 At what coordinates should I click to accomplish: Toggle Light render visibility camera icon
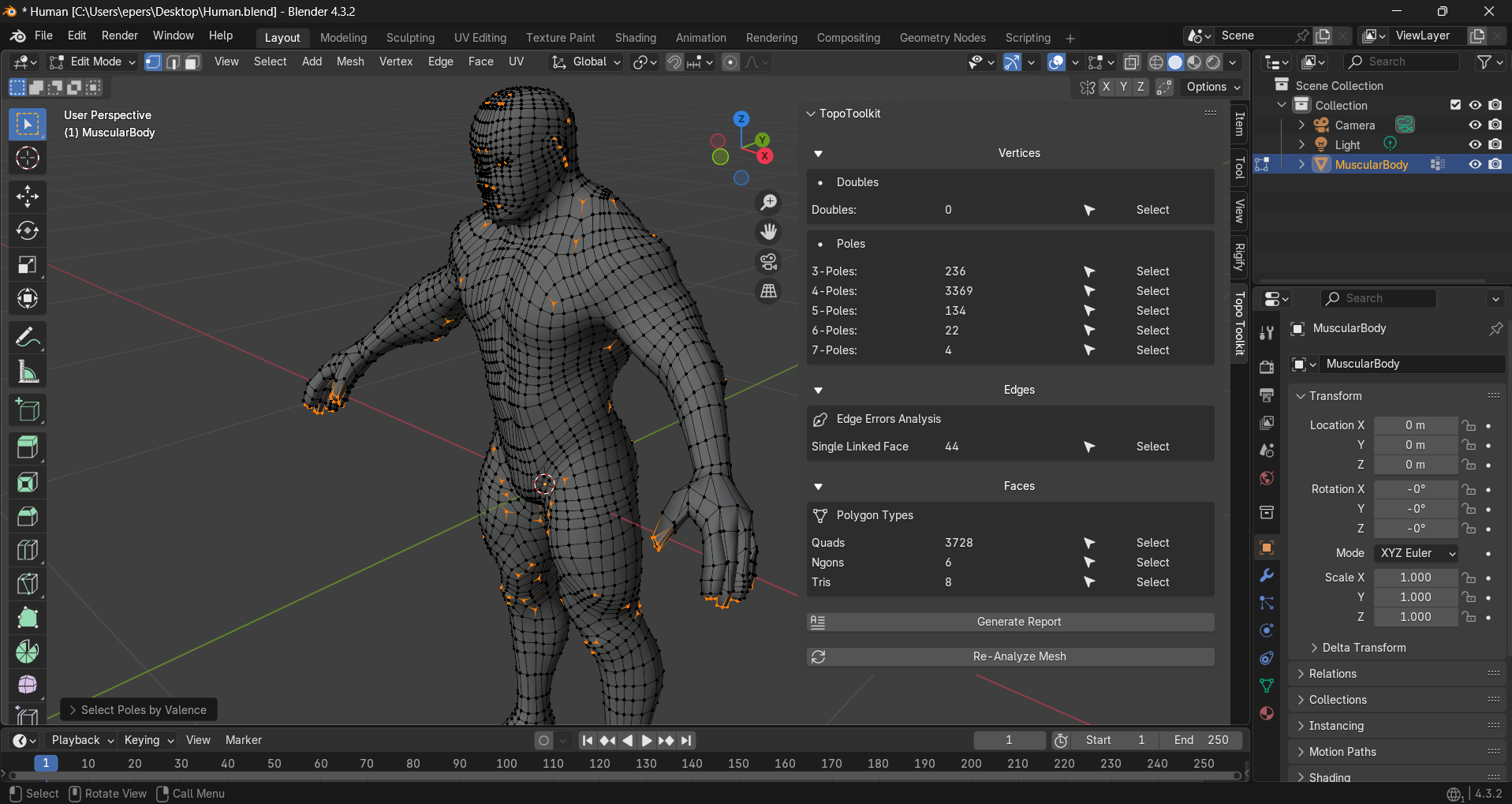[x=1495, y=144]
